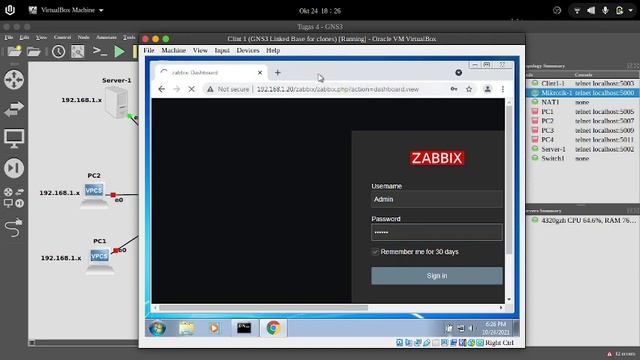The image size is (640, 360).
Task: Click network icon in top bar
Action: click(x=577, y=11)
